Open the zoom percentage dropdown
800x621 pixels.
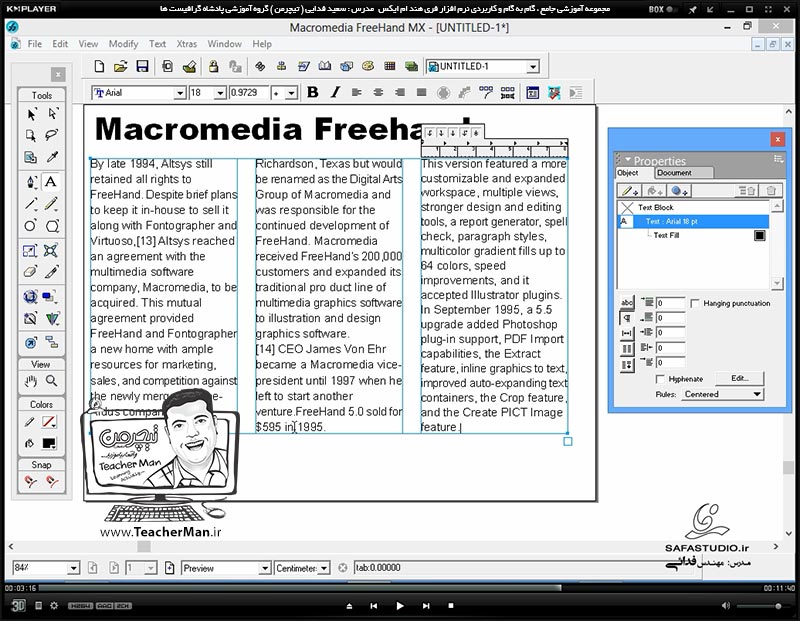point(73,568)
